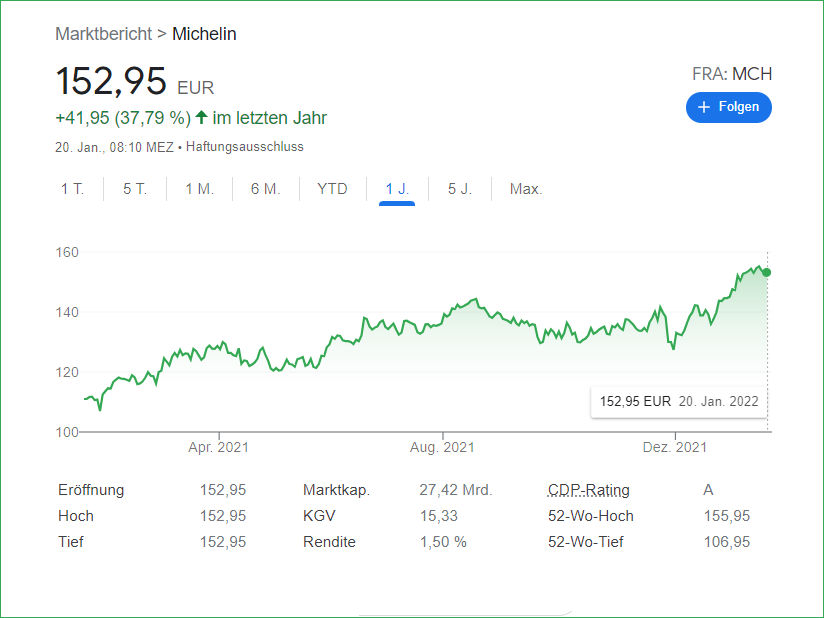824x618 pixels.
Task: Click the 160 y-axis label
Action: (x=67, y=252)
